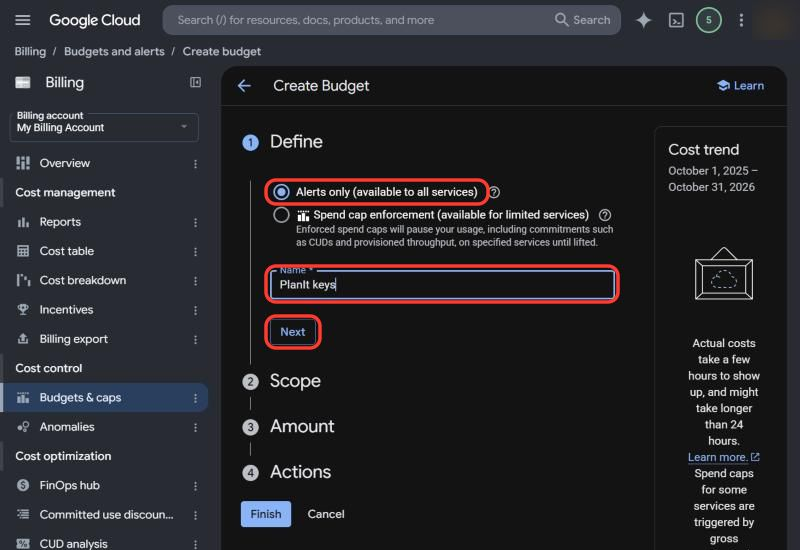Cancel budget creation
The image size is (800, 550).
(x=326, y=514)
